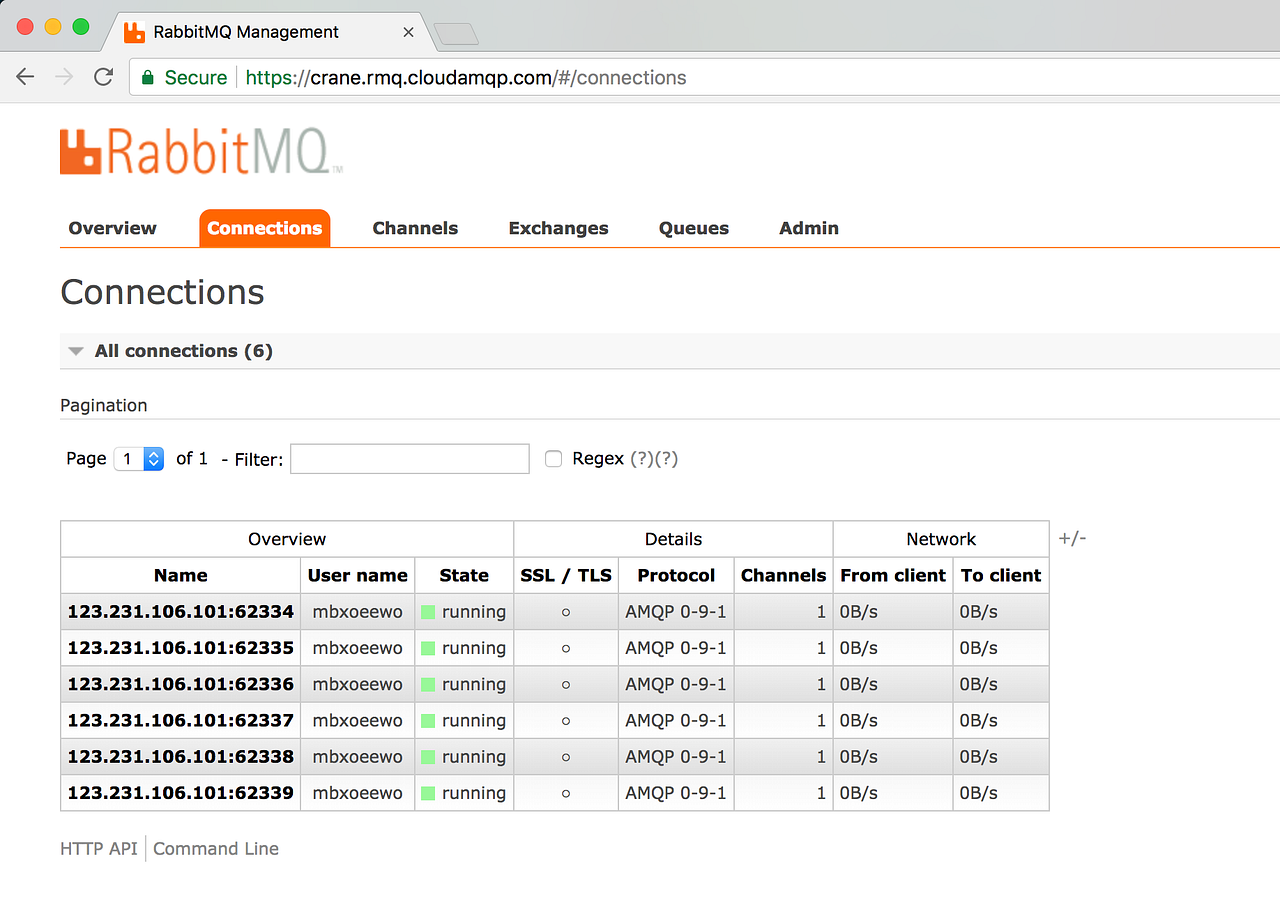This screenshot has height=912, width=1280.
Task: Go to the Admin tab
Action: [x=808, y=228]
